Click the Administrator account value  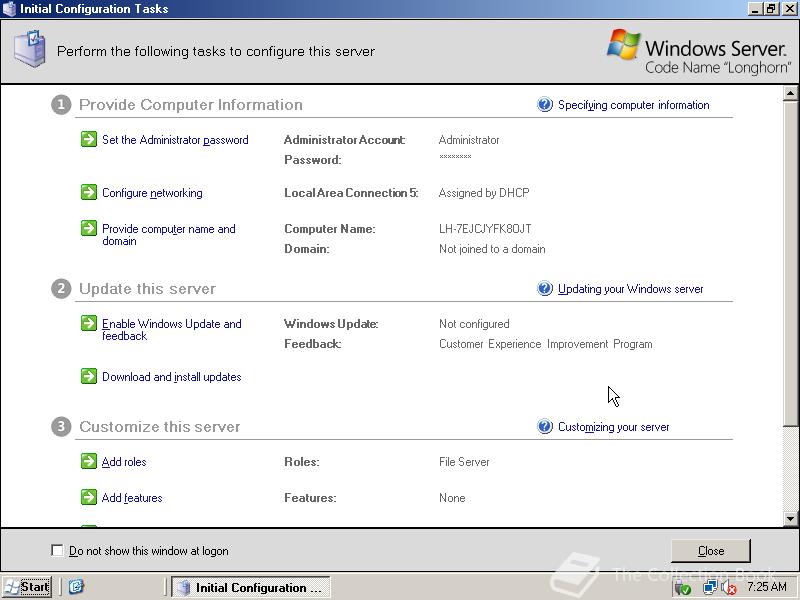click(469, 140)
